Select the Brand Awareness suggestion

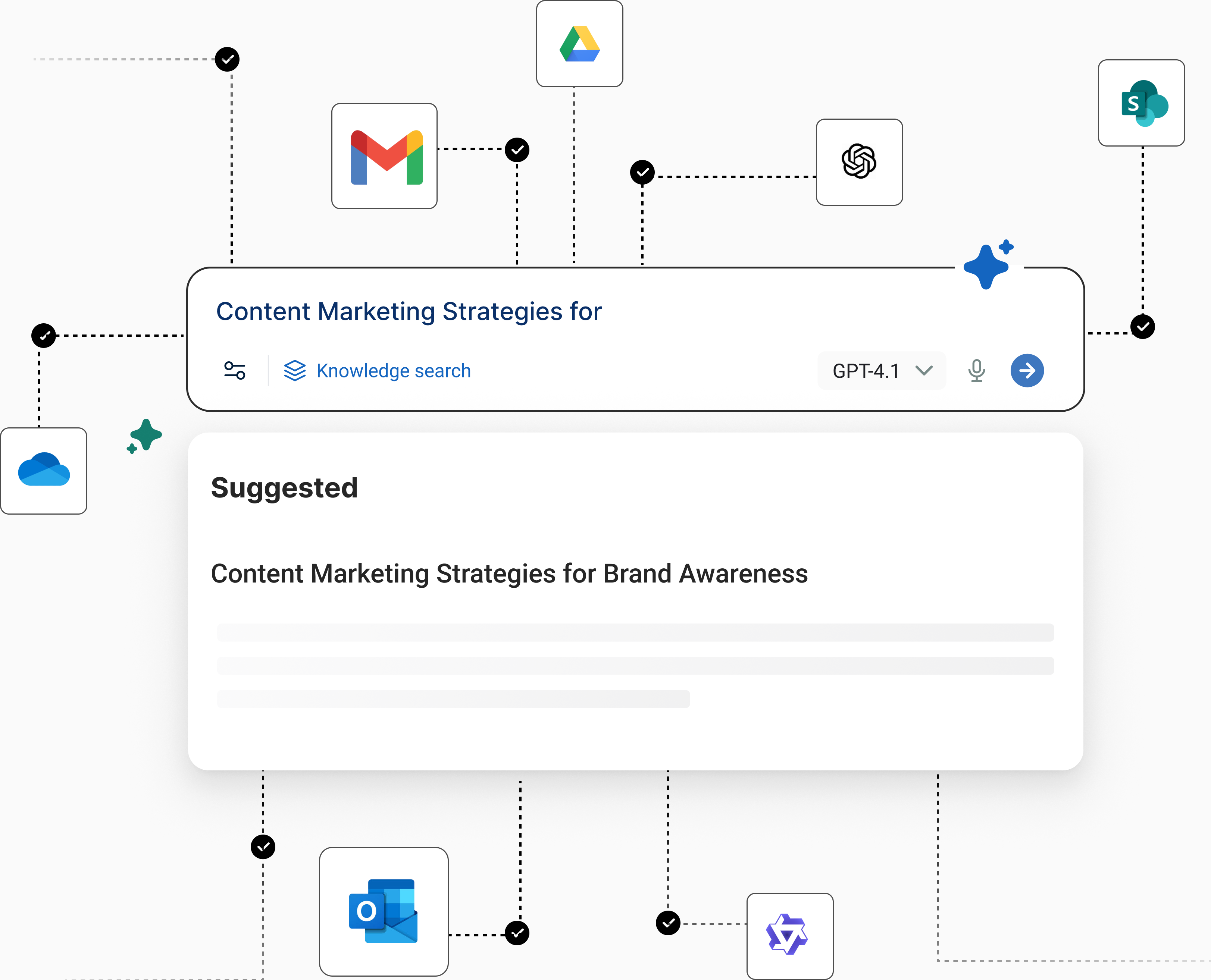(509, 574)
